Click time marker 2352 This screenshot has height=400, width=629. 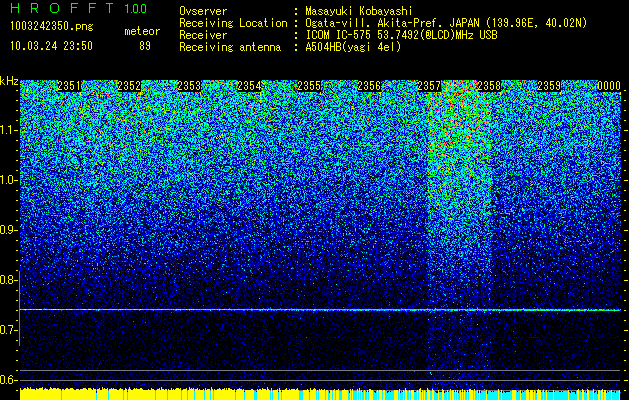pyautogui.click(x=129, y=86)
